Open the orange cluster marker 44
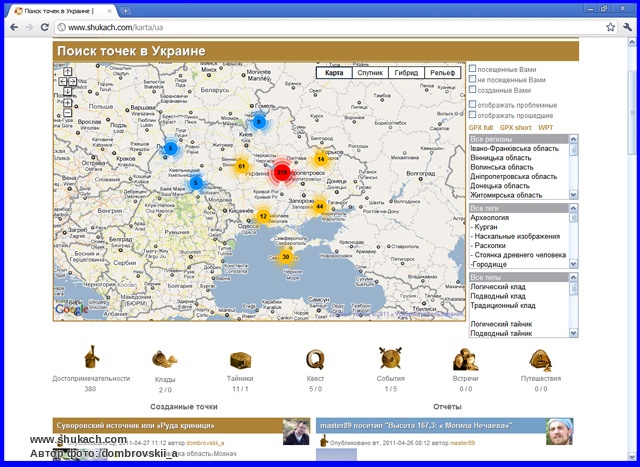 click(x=320, y=206)
